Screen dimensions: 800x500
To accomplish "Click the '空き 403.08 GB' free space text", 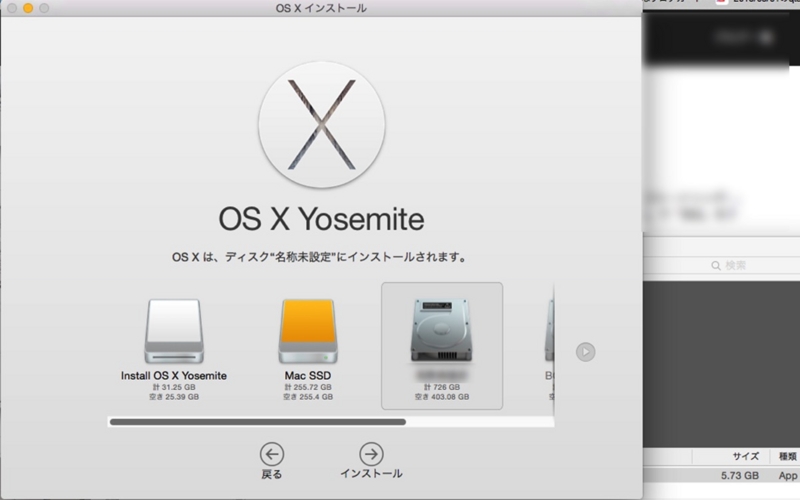I will tap(442, 396).
